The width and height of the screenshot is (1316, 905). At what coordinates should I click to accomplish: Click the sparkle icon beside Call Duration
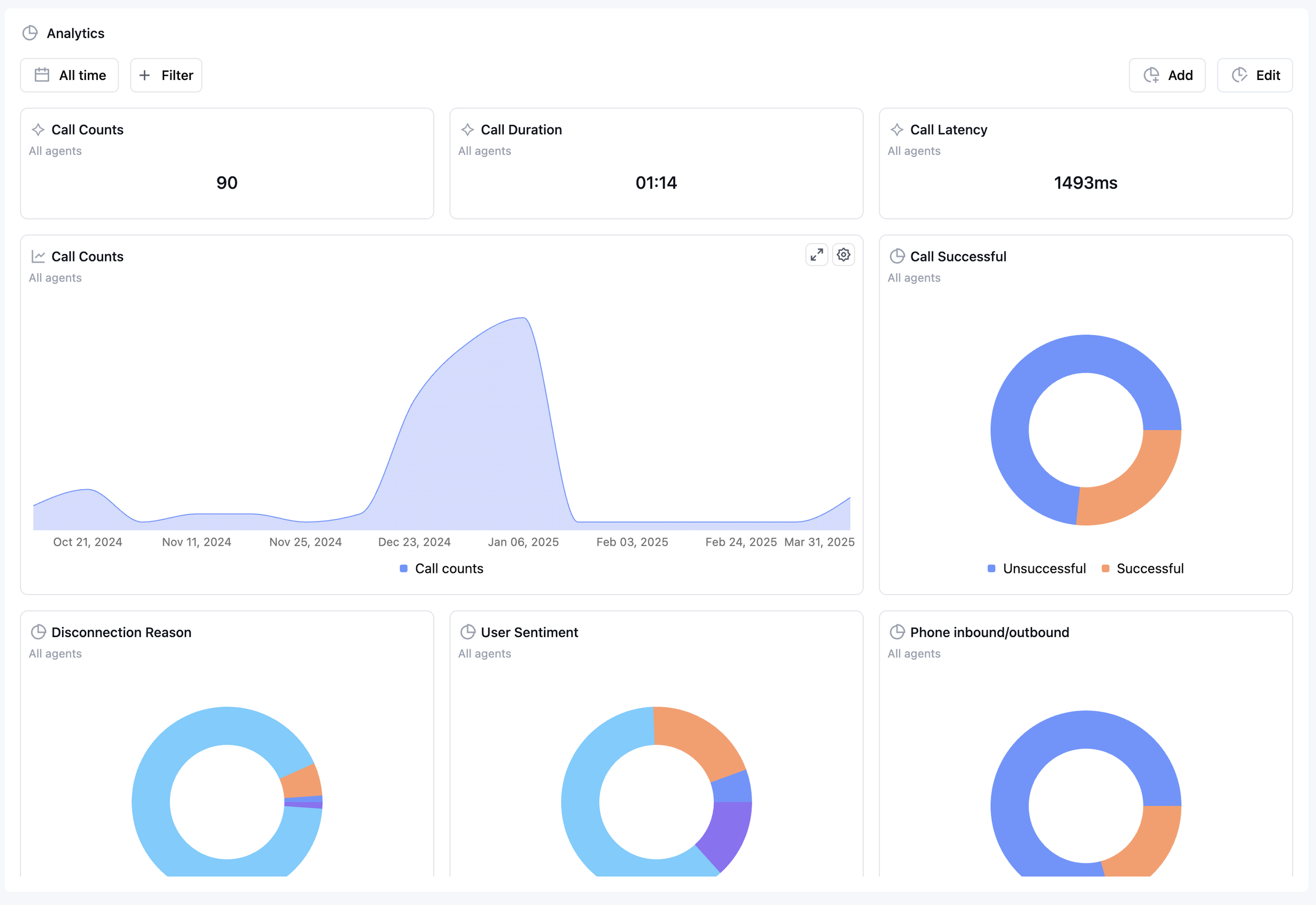coord(467,130)
